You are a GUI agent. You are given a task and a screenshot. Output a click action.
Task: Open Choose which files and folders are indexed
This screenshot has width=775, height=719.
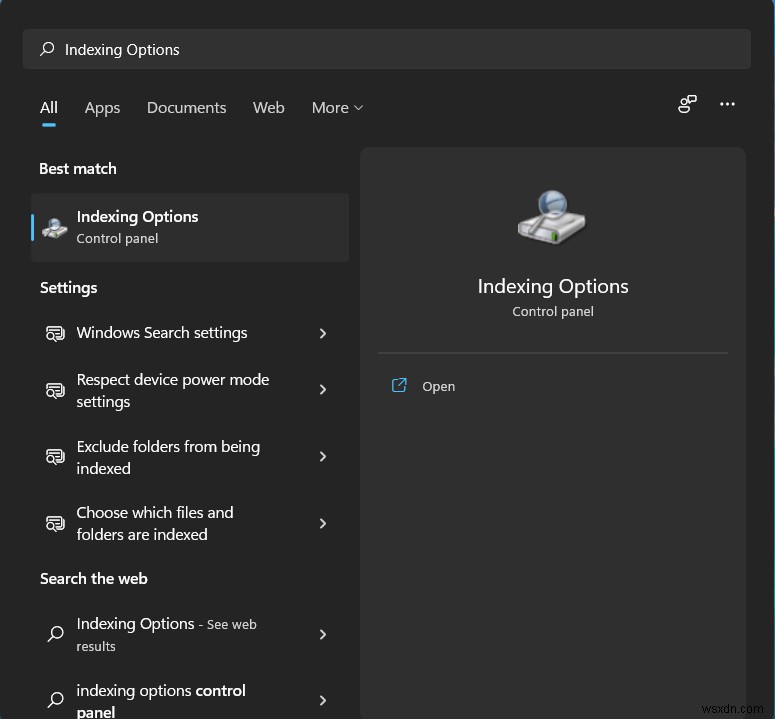(190, 523)
